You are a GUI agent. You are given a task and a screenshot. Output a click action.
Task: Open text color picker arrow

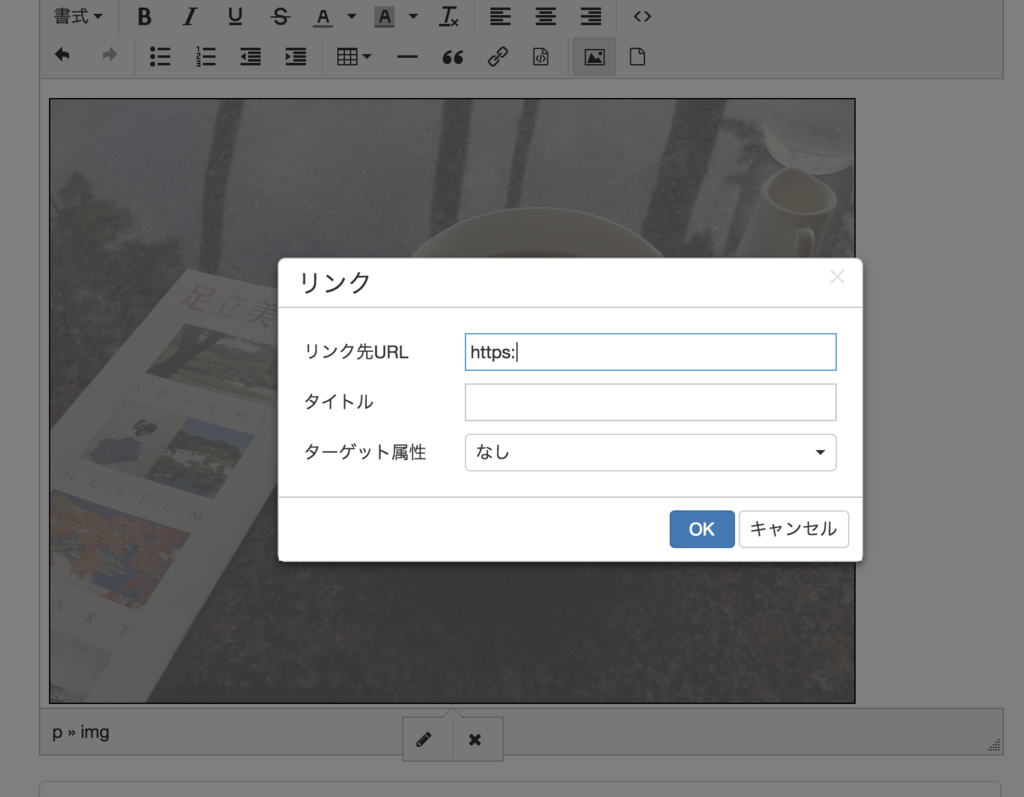pos(351,17)
